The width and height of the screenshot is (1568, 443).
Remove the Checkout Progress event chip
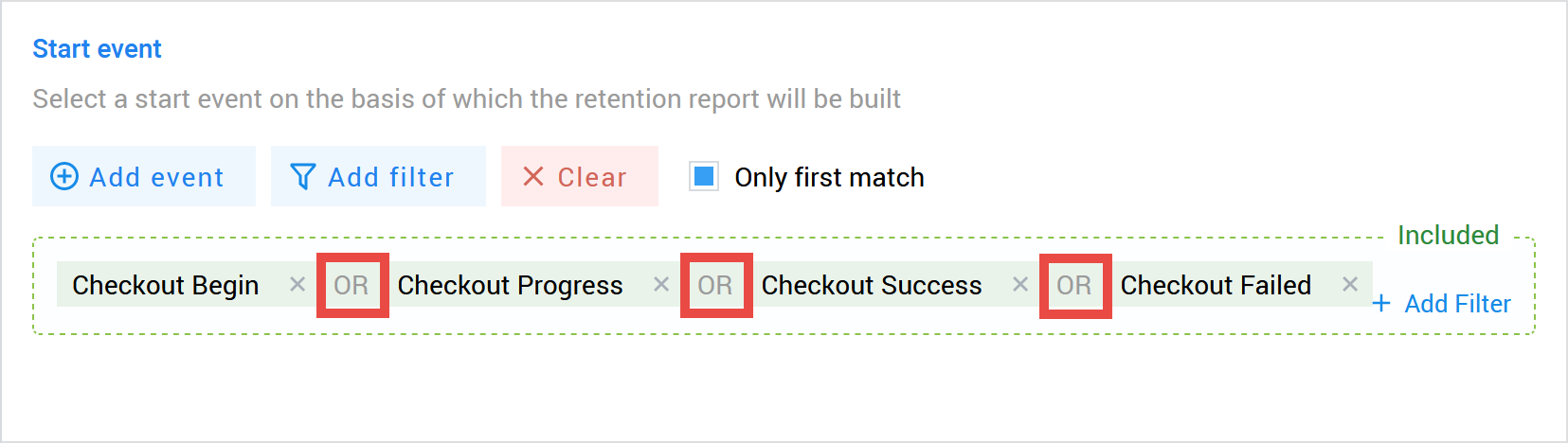tap(661, 284)
